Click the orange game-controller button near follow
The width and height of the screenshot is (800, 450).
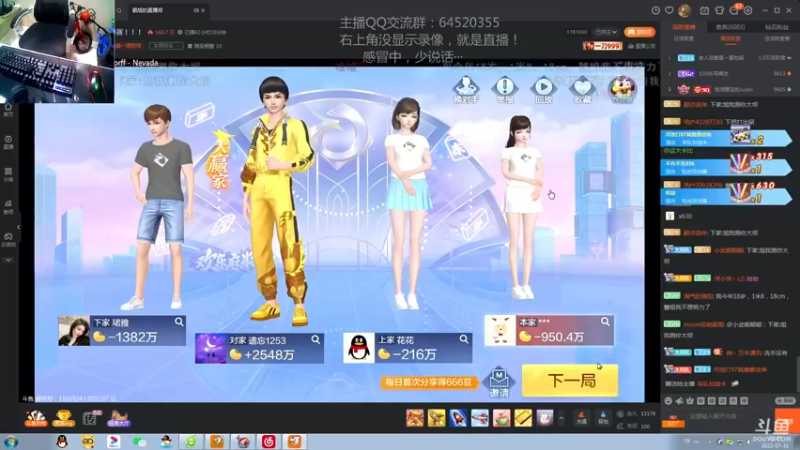[639, 32]
